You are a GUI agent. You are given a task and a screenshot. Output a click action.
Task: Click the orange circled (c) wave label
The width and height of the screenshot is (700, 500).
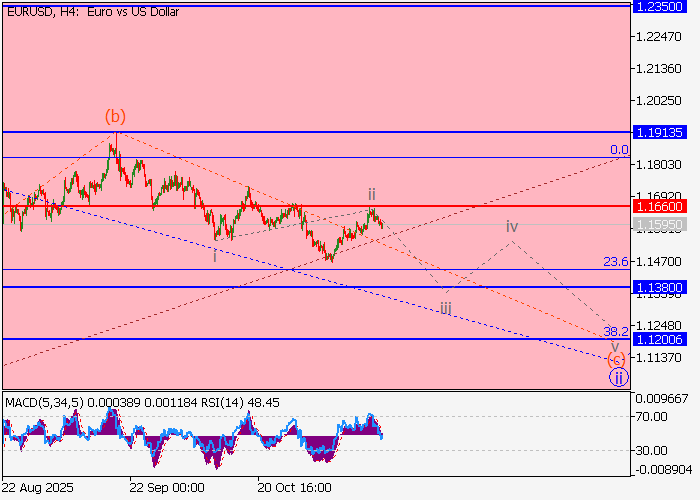pyautogui.click(x=616, y=360)
